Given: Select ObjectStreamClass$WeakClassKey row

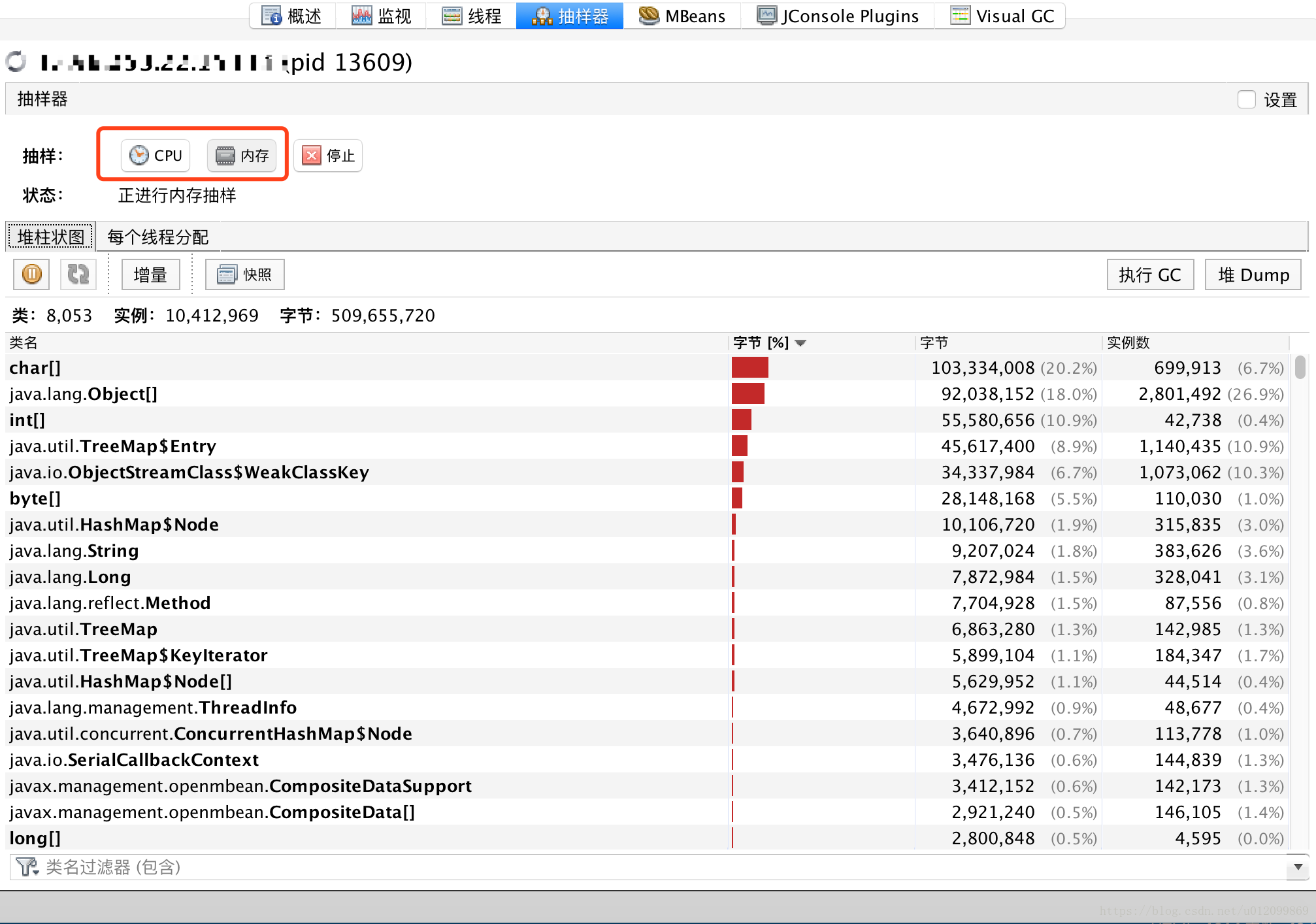Looking at the screenshot, I should (x=647, y=472).
